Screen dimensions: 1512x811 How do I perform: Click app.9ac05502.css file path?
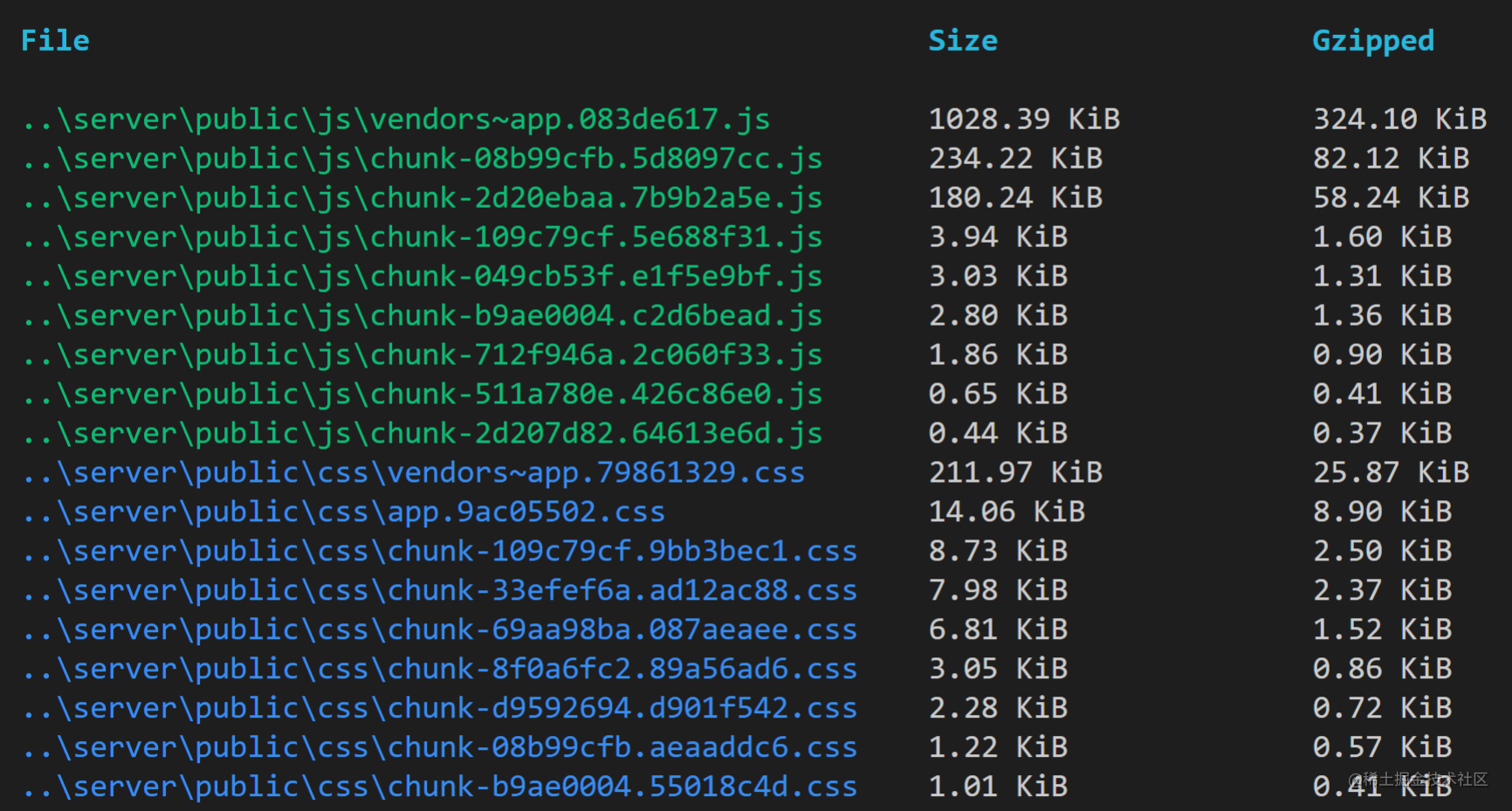point(344,512)
